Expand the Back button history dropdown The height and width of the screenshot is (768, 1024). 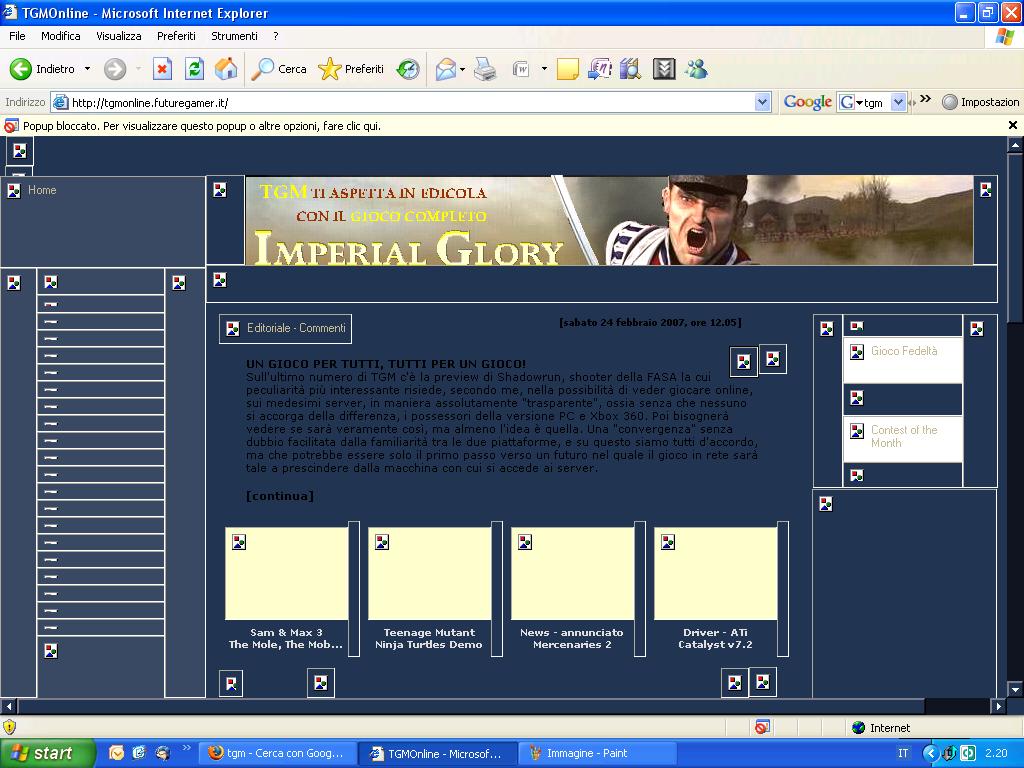pyautogui.click(x=87, y=69)
